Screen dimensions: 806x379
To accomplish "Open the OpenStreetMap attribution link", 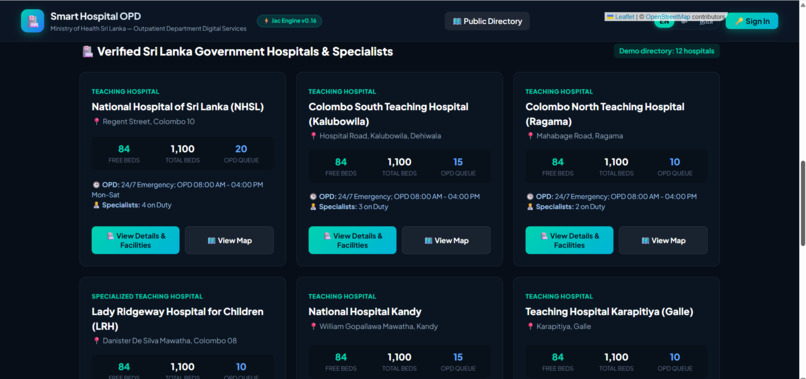I will [668, 16].
